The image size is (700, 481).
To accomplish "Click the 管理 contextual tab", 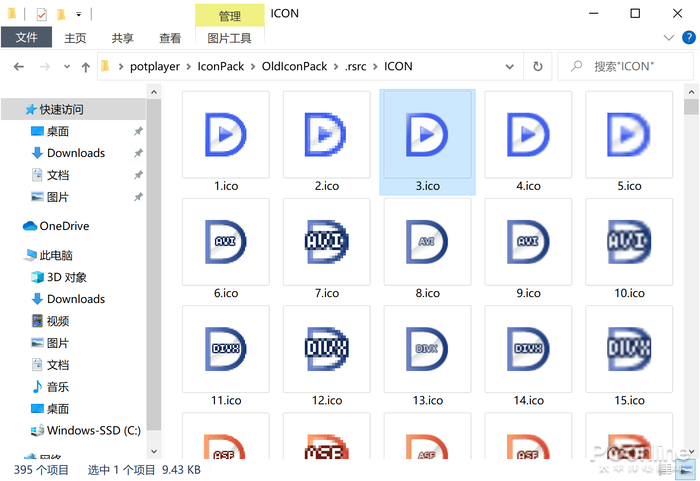I will (x=229, y=16).
